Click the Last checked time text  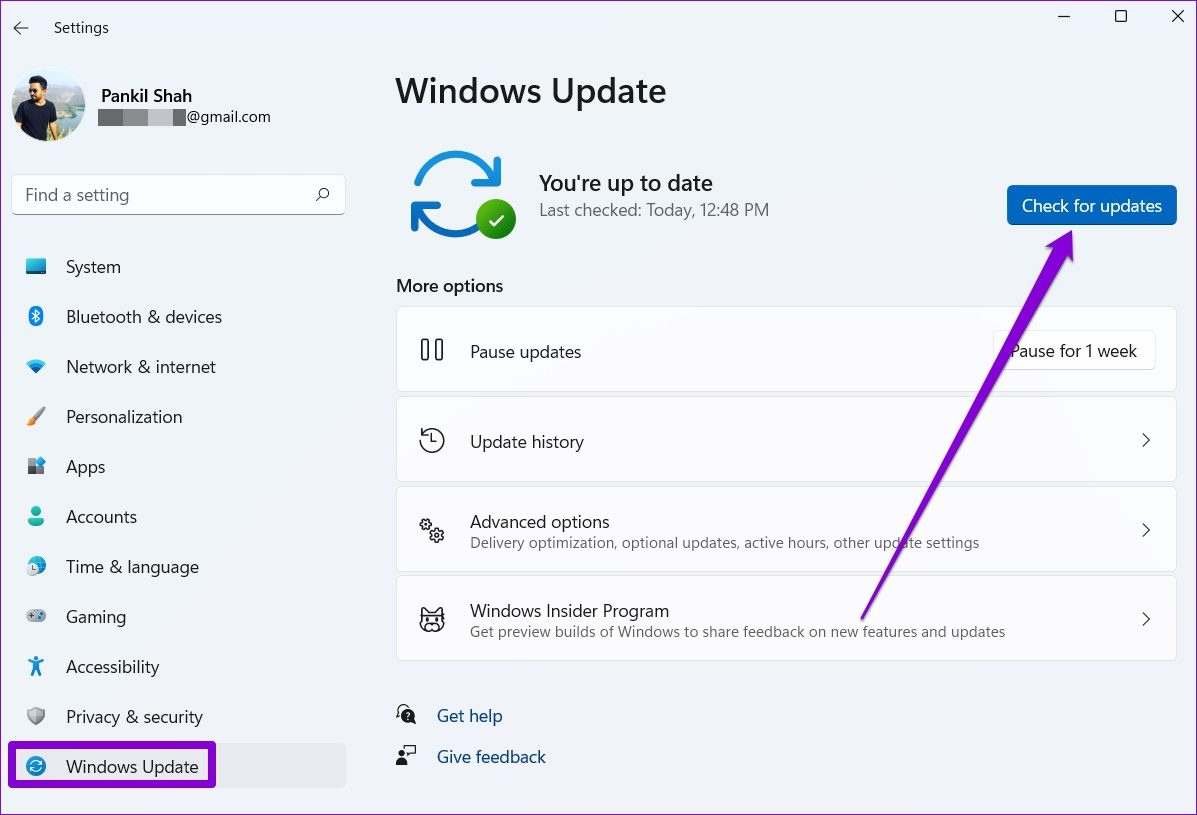point(653,210)
